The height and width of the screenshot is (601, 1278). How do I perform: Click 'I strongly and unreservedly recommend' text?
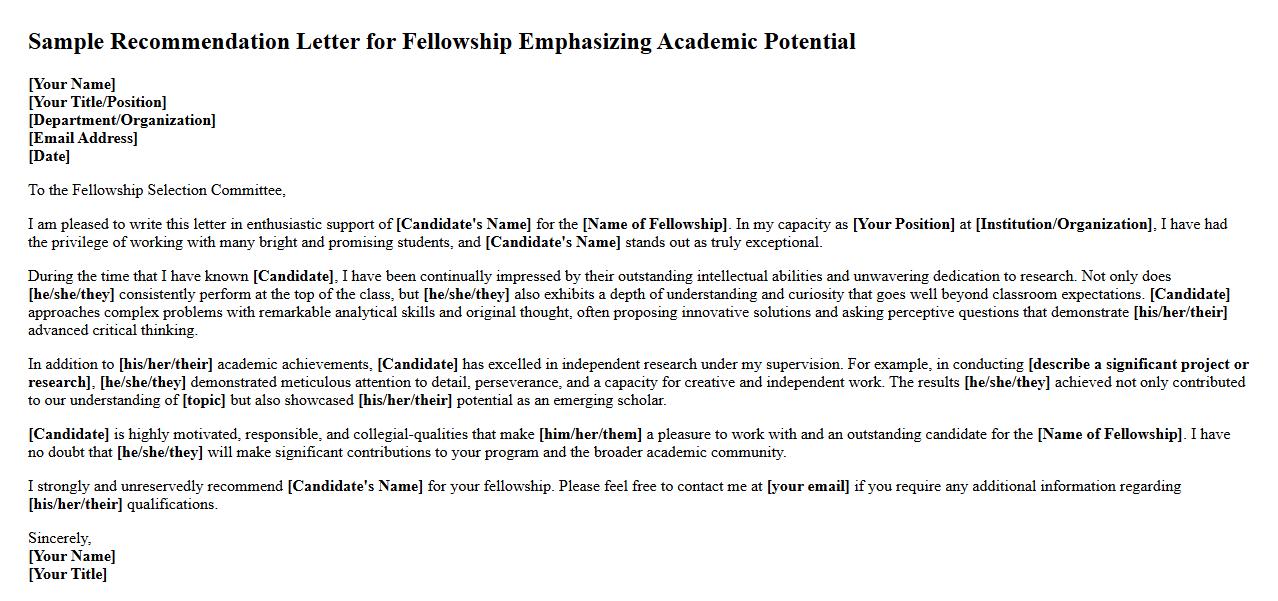156,486
